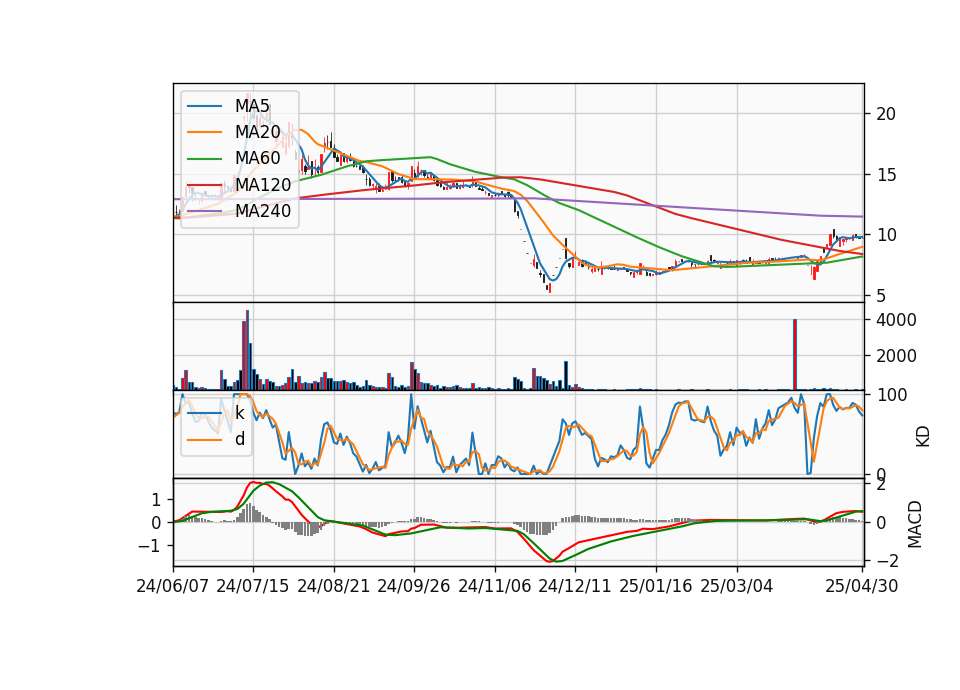Click the MA240 legend label
The height and width of the screenshot is (690, 960).
[x=263, y=211]
